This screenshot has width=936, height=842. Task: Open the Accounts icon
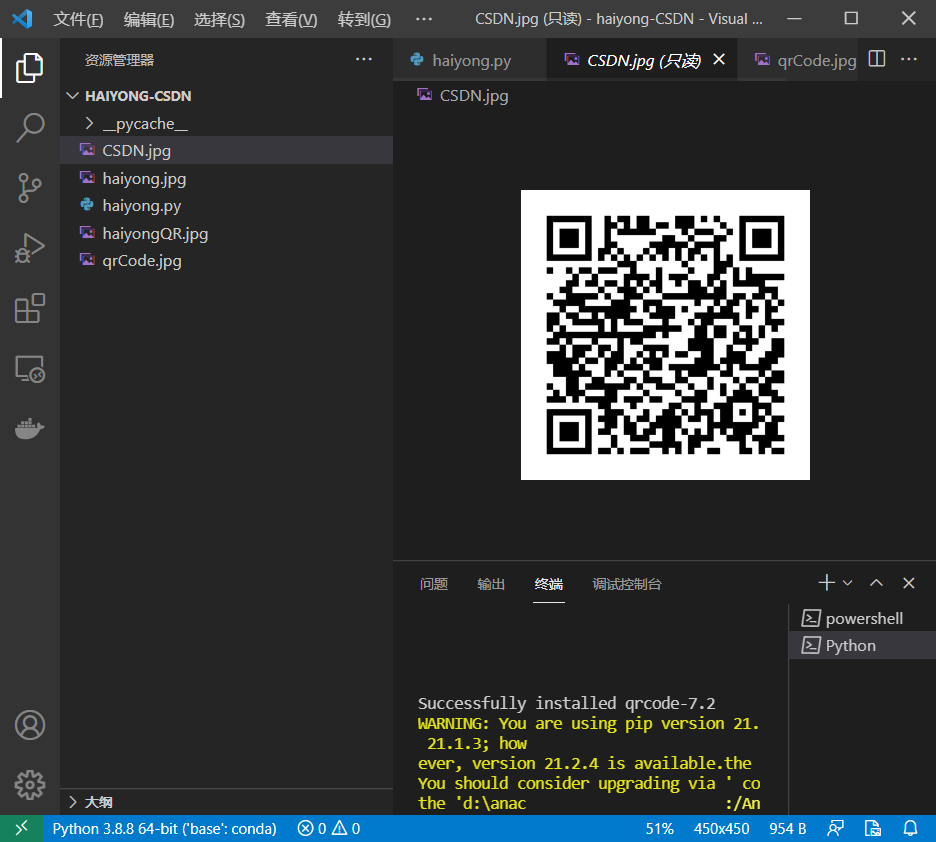pyautogui.click(x=30, y=725)
